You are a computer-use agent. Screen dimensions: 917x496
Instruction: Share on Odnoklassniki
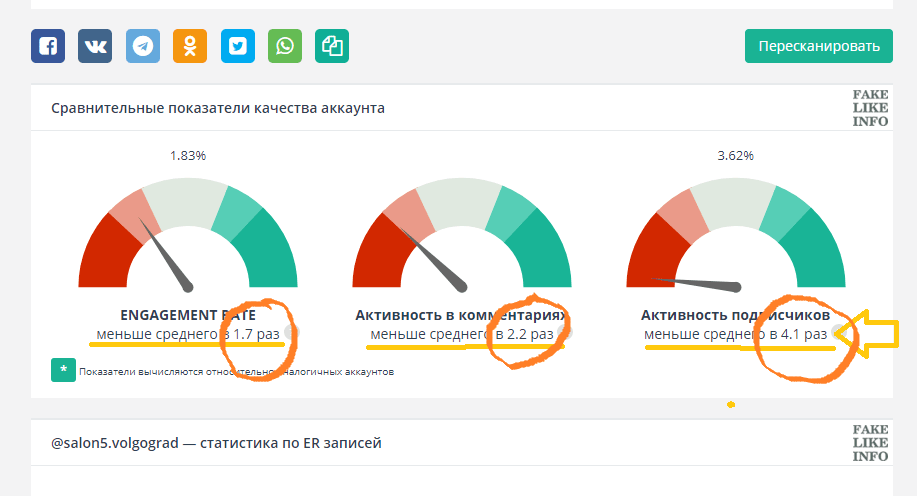click(190, 46)
